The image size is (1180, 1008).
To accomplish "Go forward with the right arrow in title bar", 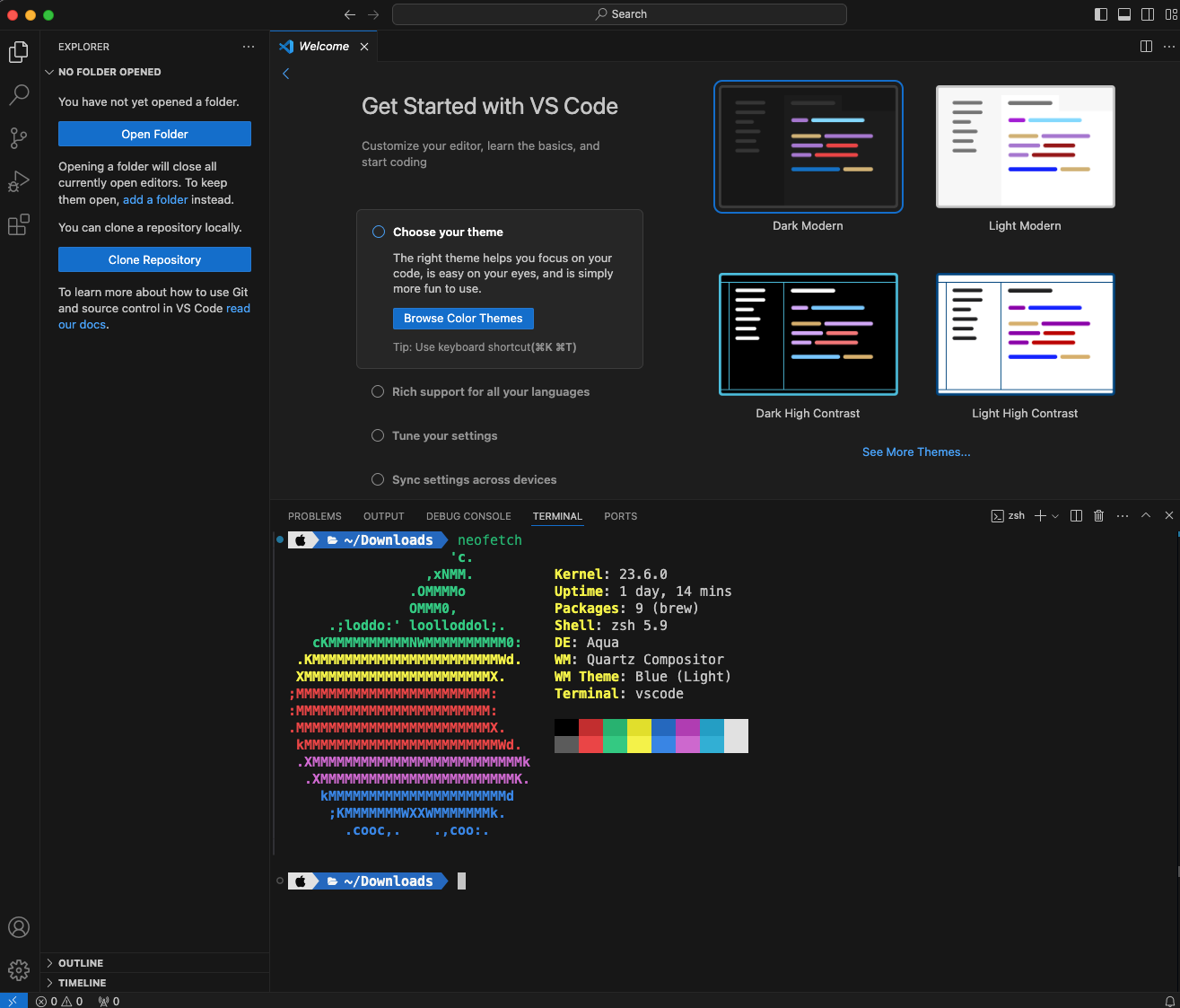I will [373, 14].
